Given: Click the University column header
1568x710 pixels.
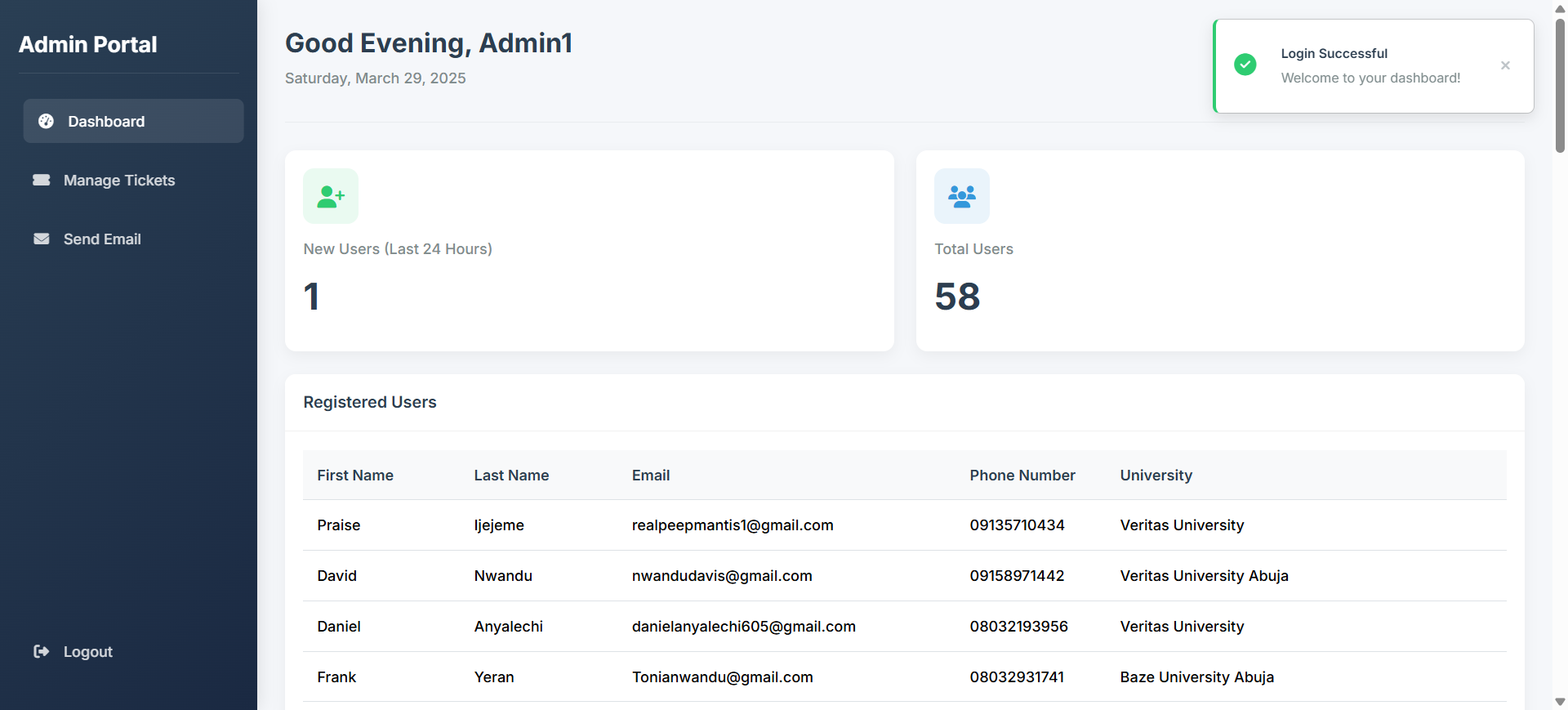Looking at the screenshot, I should 1156,476.
